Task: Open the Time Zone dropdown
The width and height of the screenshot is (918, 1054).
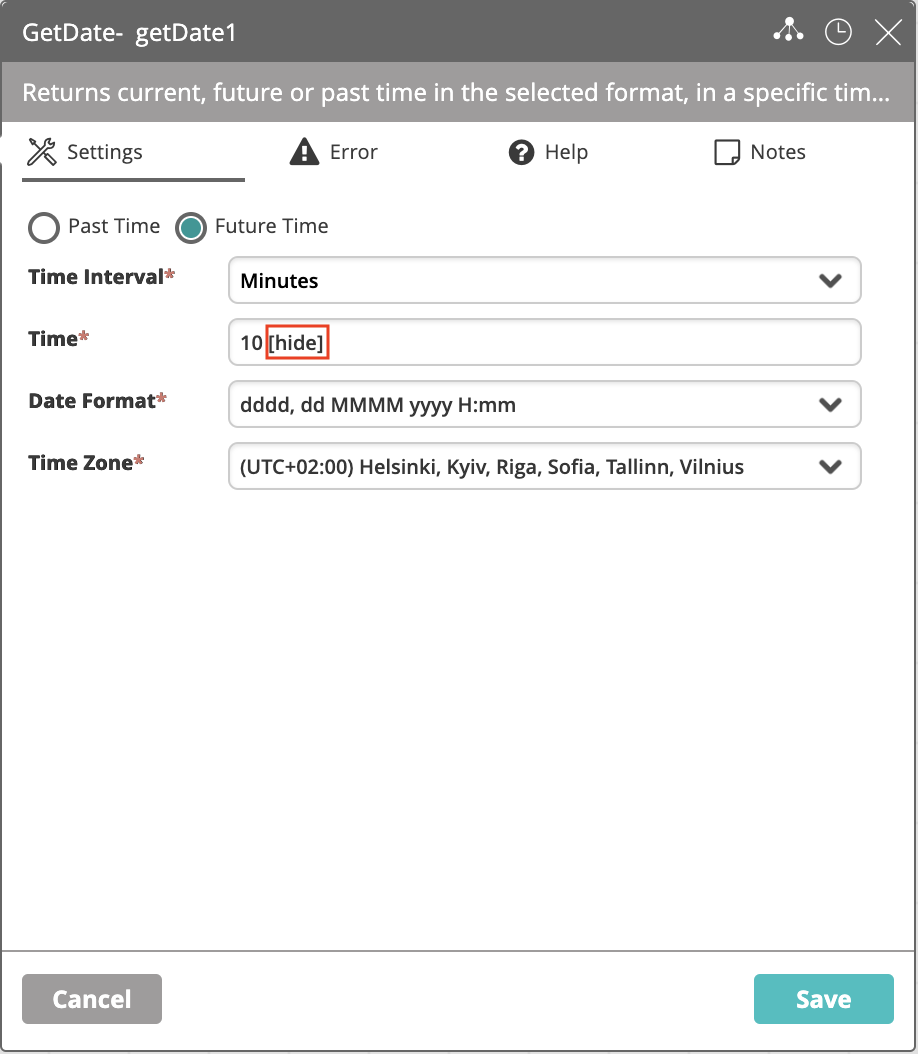Action: [544, 466]
